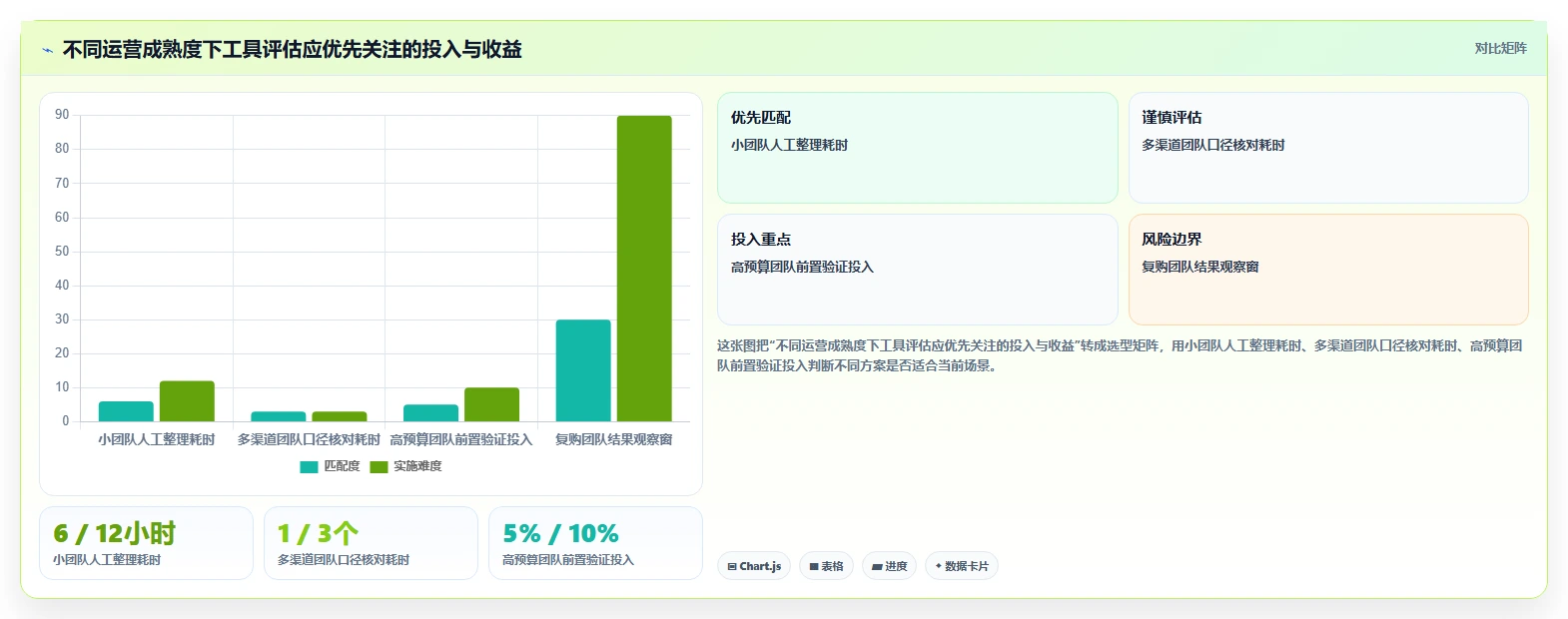Click the x-axis label 小团队人工整理耗时
The height and width of the screenshot is (619, 1568).
[157, 439]
